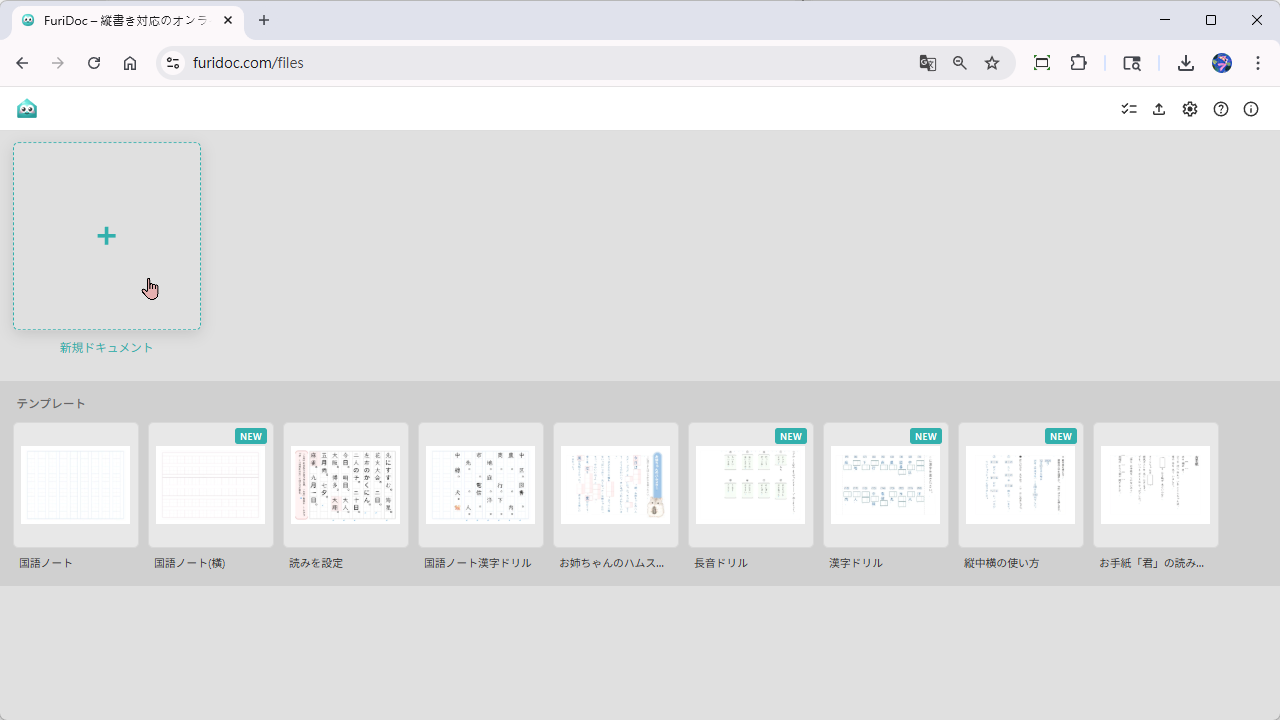Open the 読みを設定 template
Screen dimensions: 1280x720
pos(346,485)
